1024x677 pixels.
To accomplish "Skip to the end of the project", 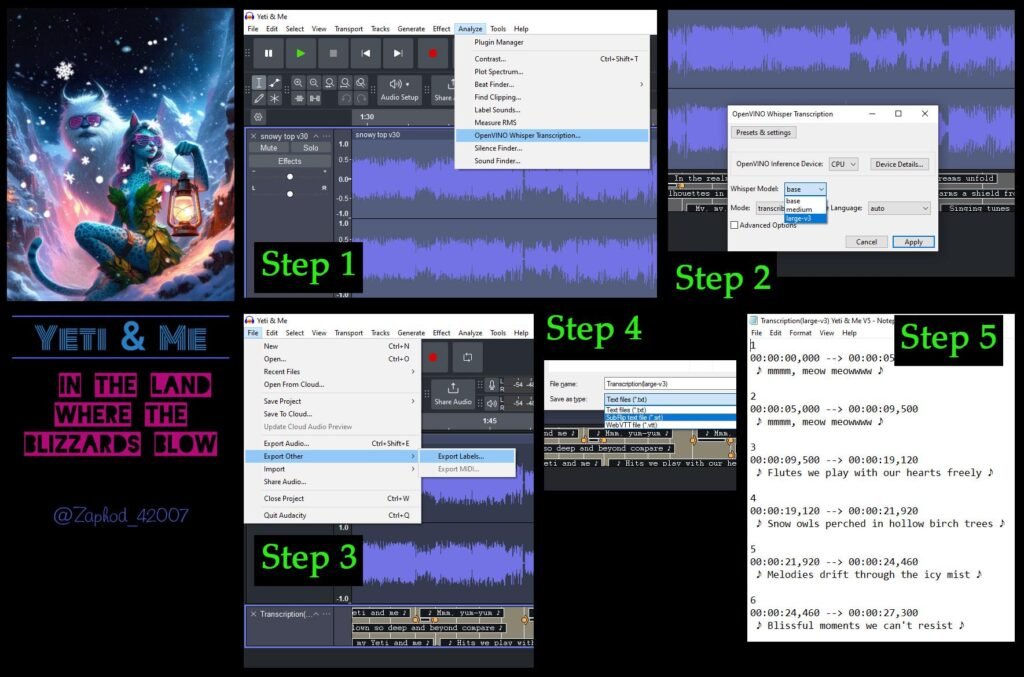I will click(398, 54).
